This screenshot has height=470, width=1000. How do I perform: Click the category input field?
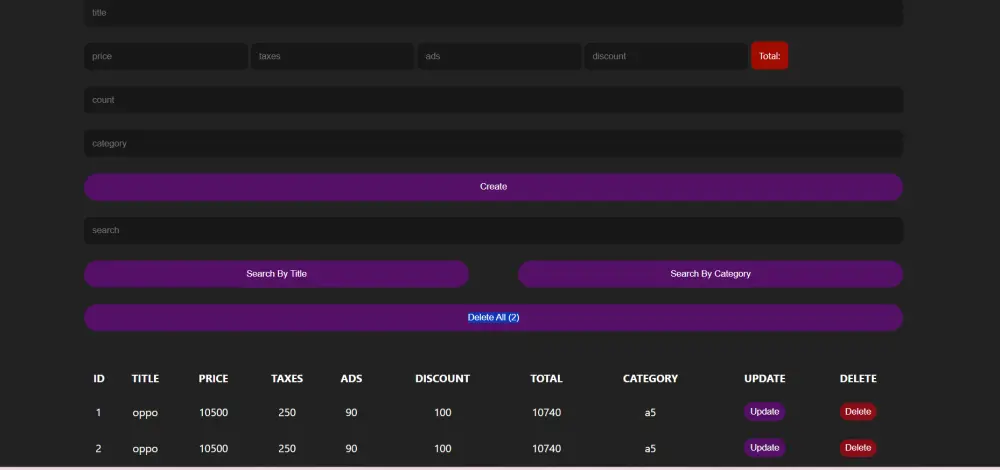[x=493, y=143]
